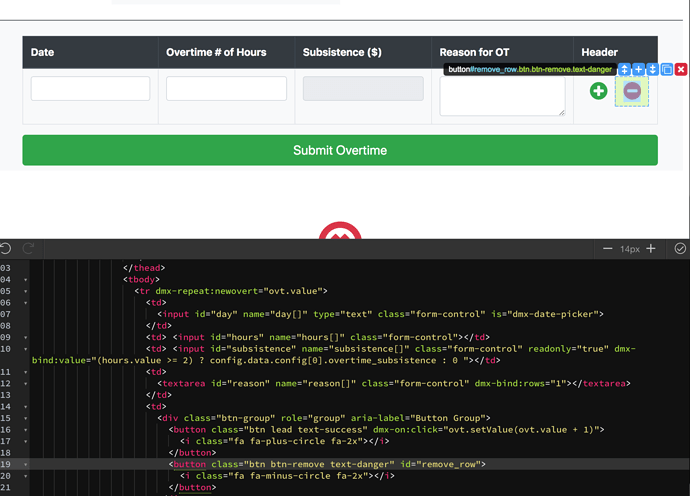This screenshot has height=496, width=690.
Task: Click the Overtime # of Hours input
Action: (226, 88)
